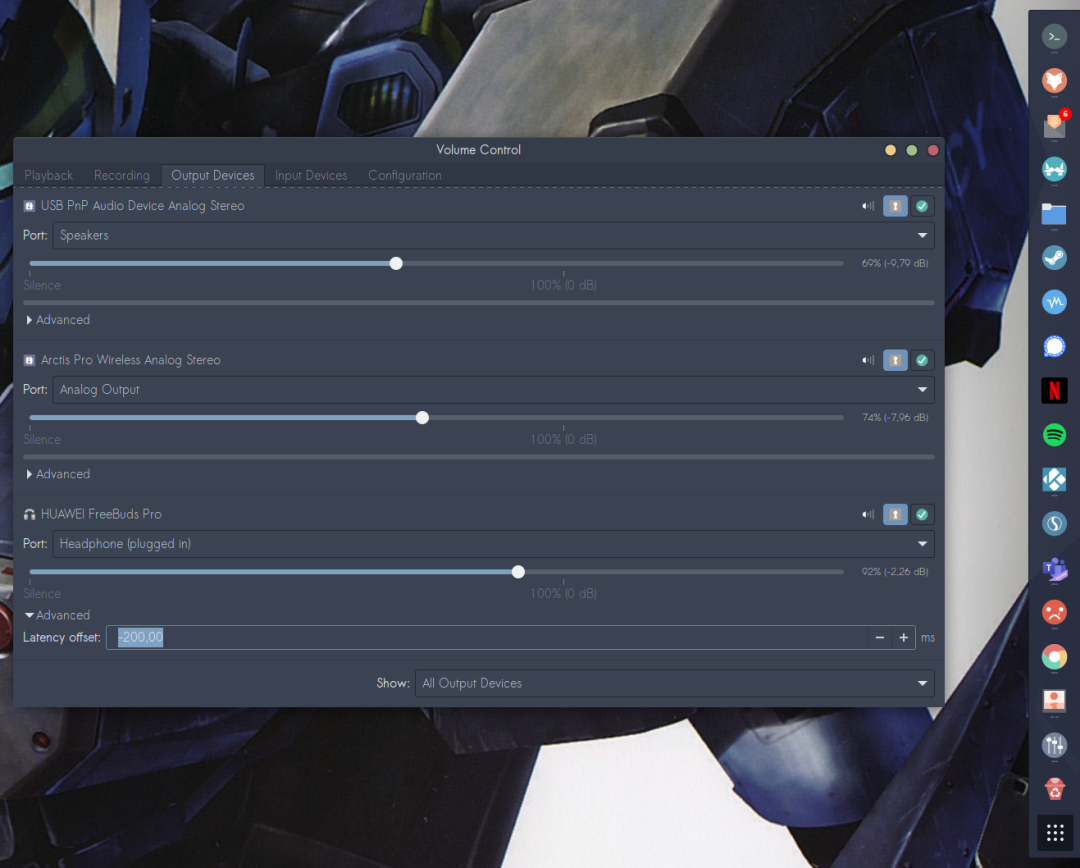Set HUAWEI FreeBuds Pro as fallback device

(x=922, y=515)
